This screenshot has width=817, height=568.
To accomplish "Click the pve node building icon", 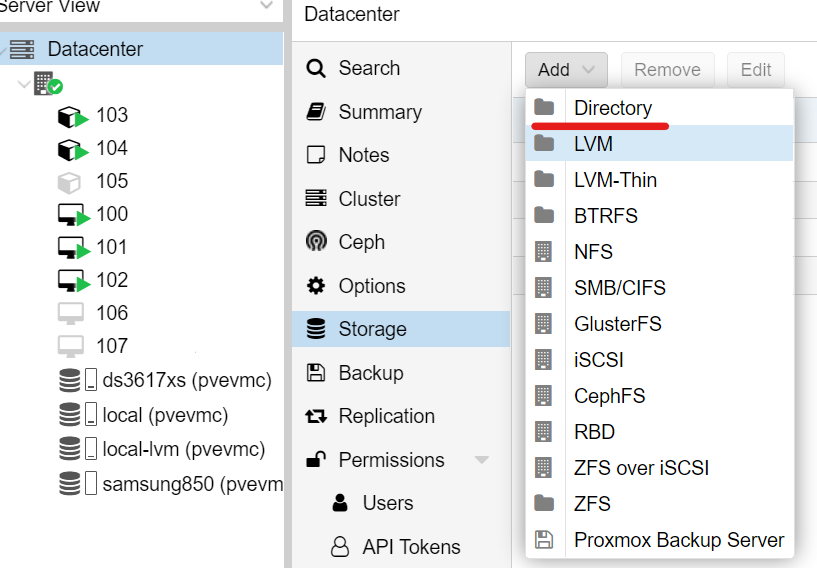I will (x=47, y=83).
